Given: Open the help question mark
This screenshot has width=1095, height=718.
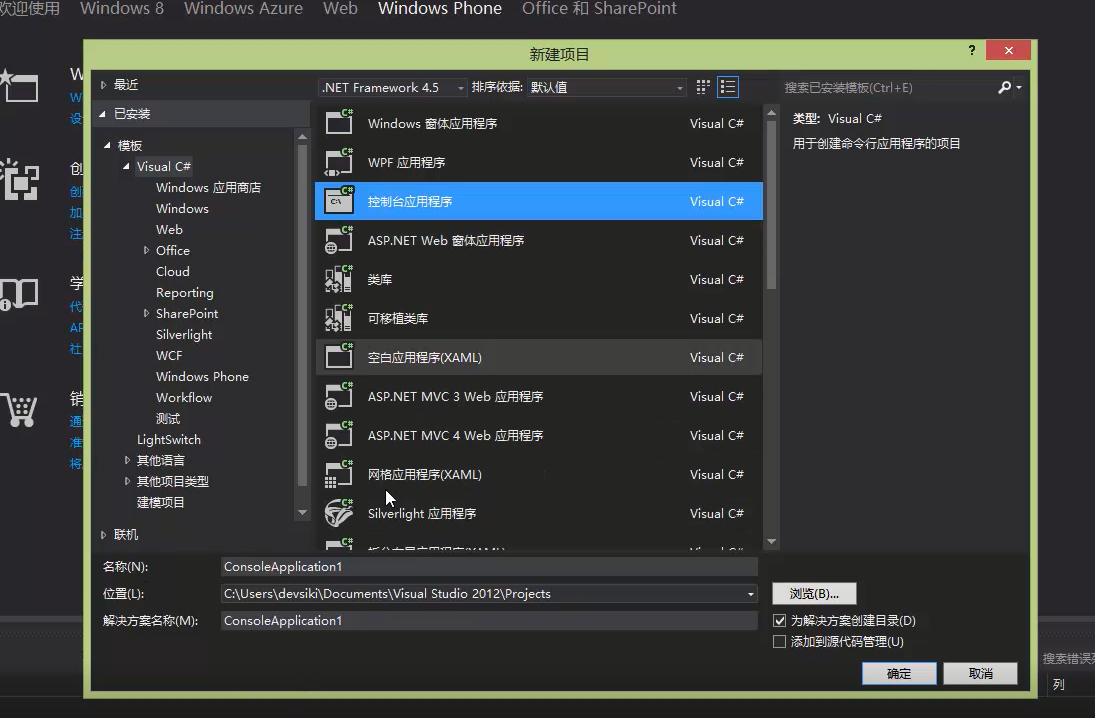Looking at the screenshot, I should click(x=971, y=50).
